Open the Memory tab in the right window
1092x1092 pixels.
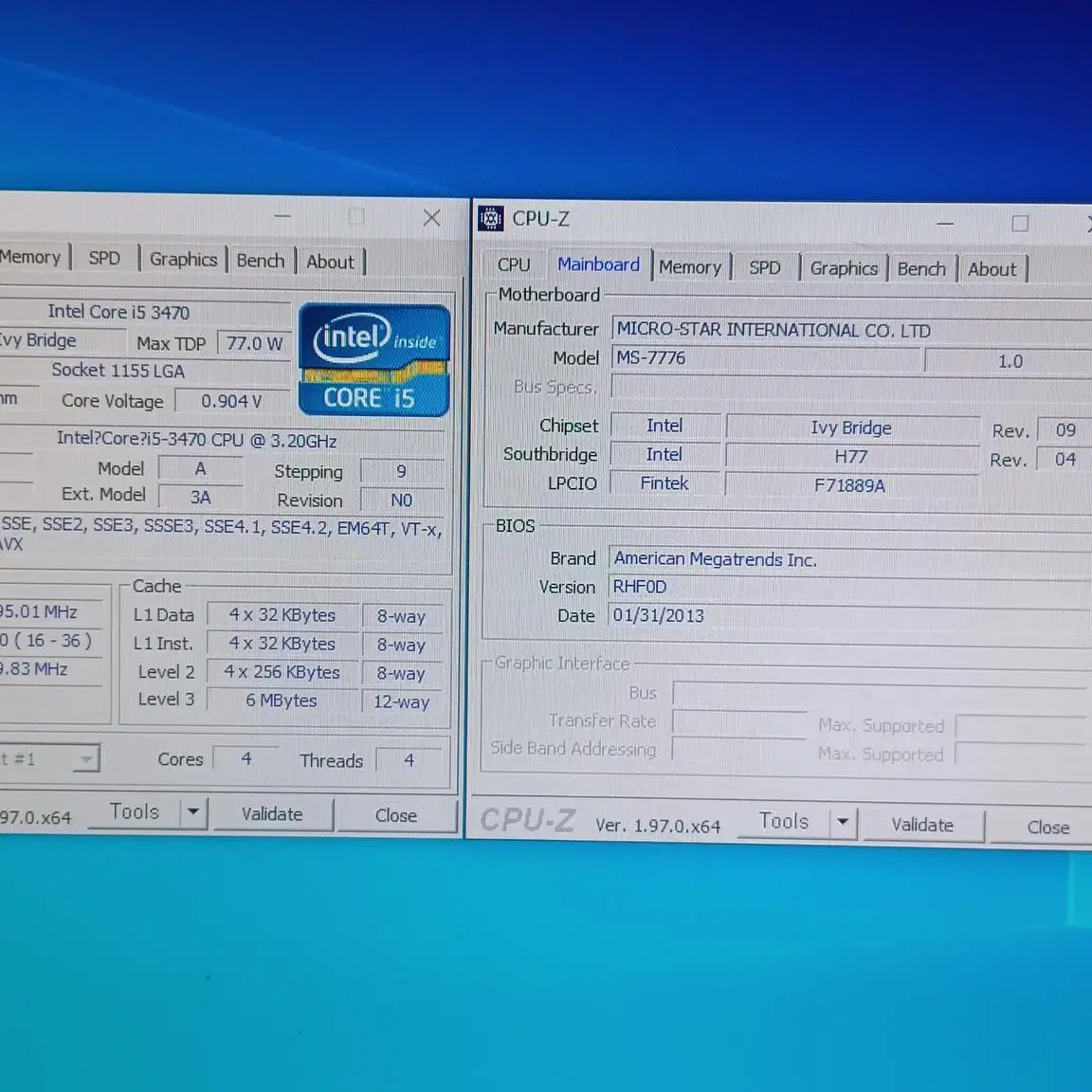[x=690, y=267]
